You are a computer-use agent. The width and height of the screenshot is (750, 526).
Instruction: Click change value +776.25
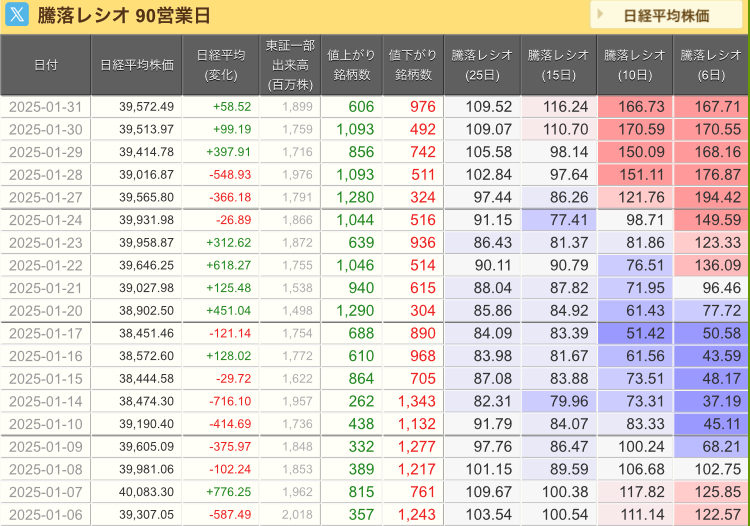[x=229, y=492]
